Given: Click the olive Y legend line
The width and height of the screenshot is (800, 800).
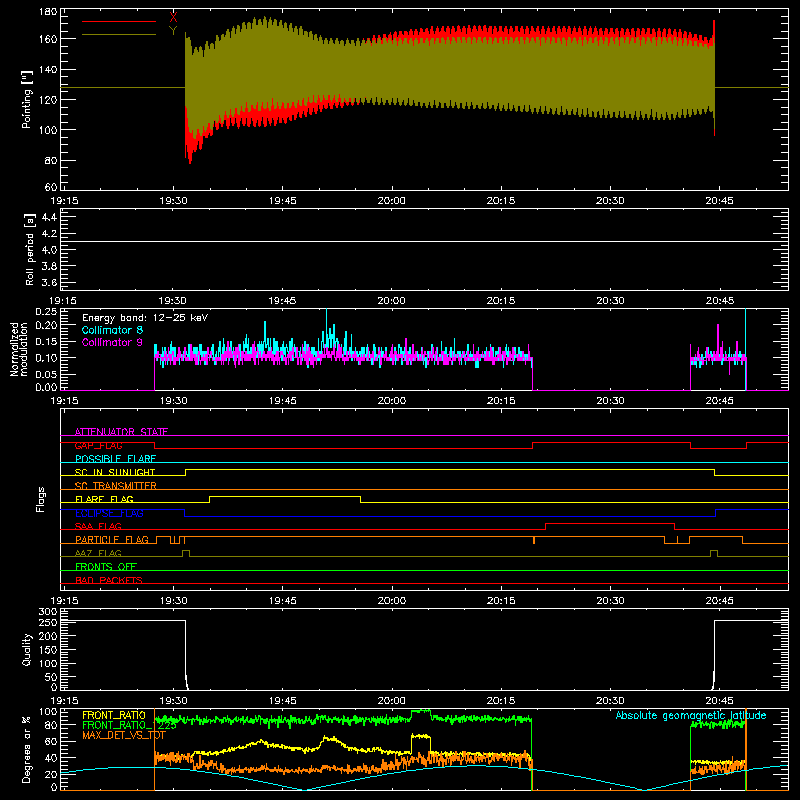Looking at the screenshot, I should pos(119,34).
